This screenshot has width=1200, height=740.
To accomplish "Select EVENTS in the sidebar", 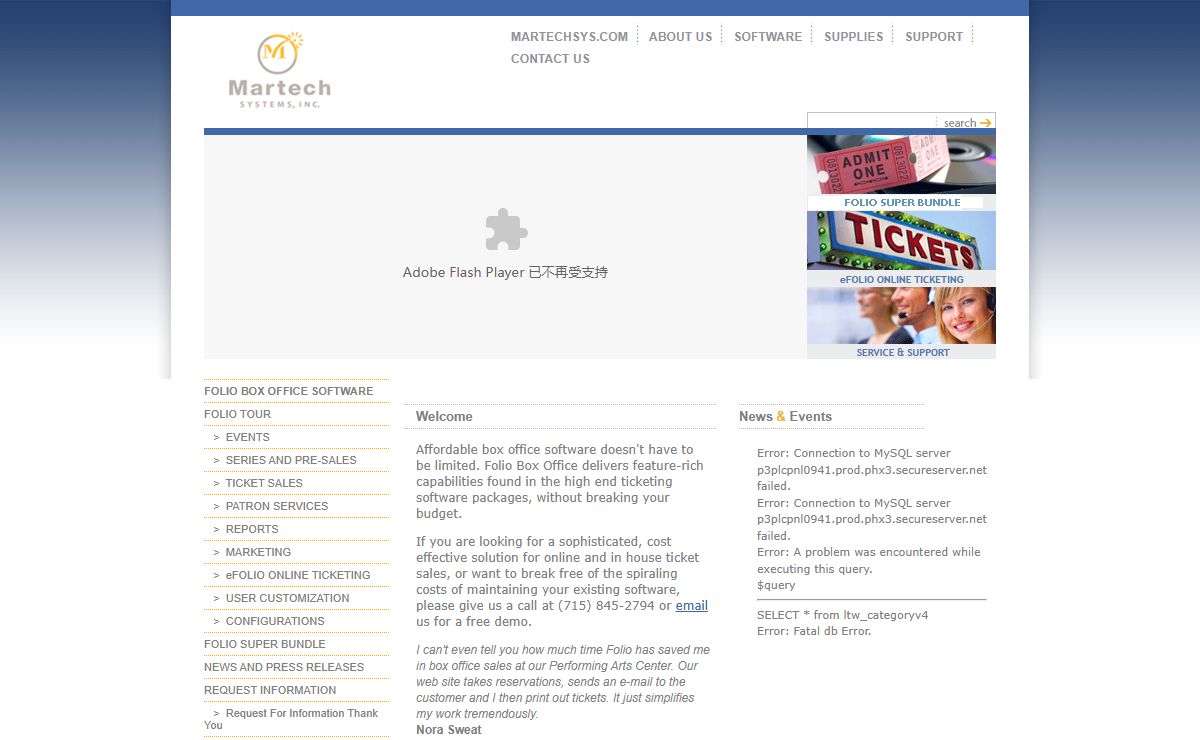I will point(248,437).
